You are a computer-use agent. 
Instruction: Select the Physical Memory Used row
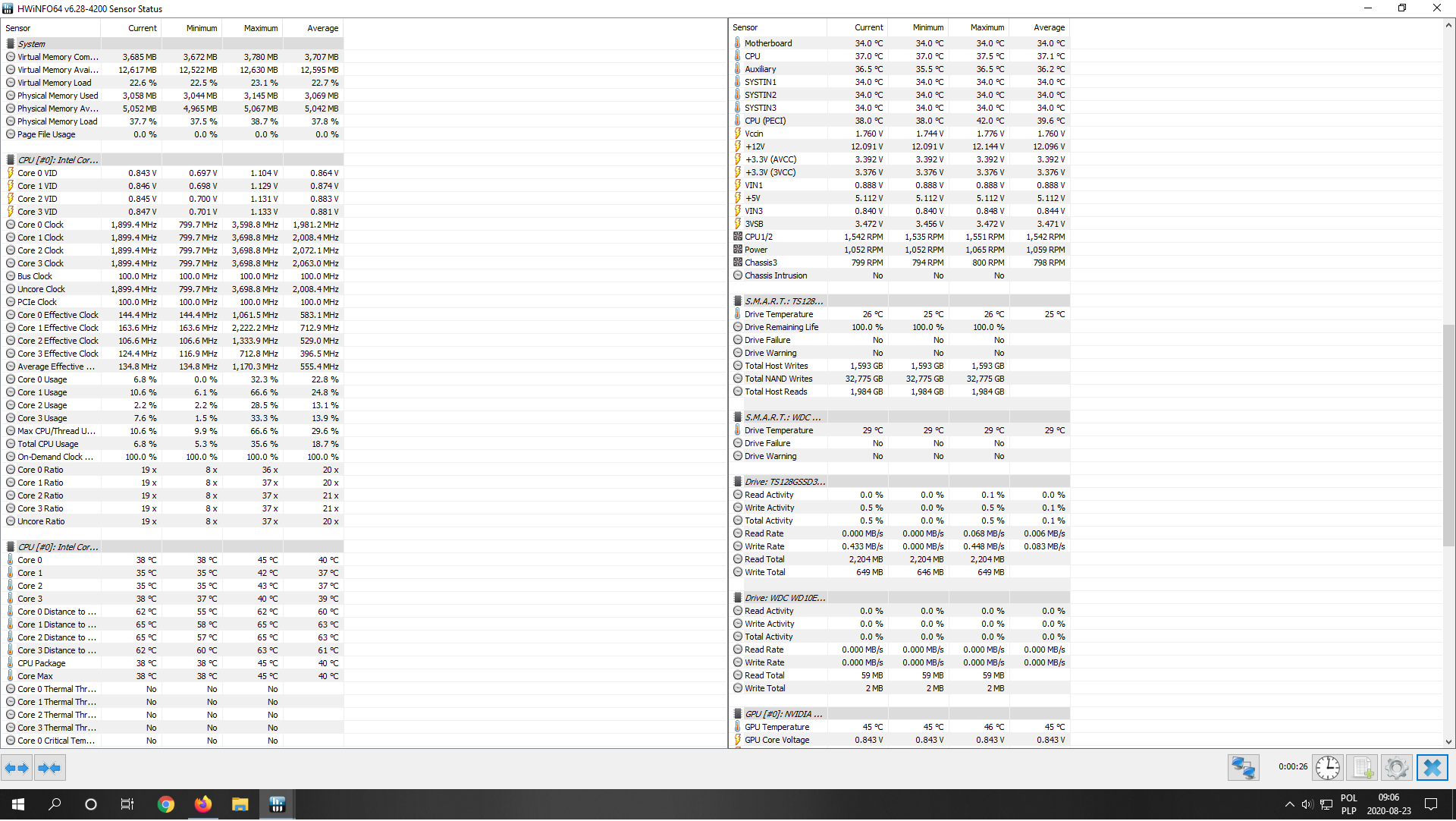173,96
